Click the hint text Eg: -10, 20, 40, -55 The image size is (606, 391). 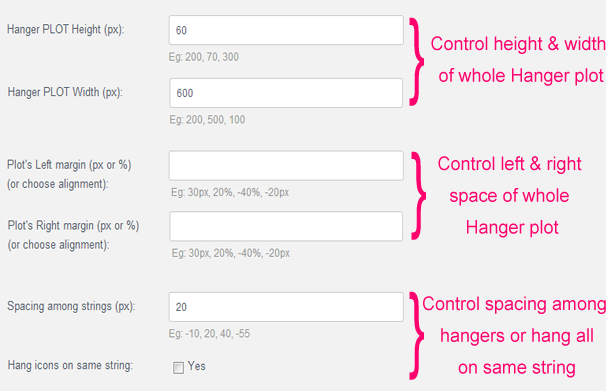click(x=209, y=334)
